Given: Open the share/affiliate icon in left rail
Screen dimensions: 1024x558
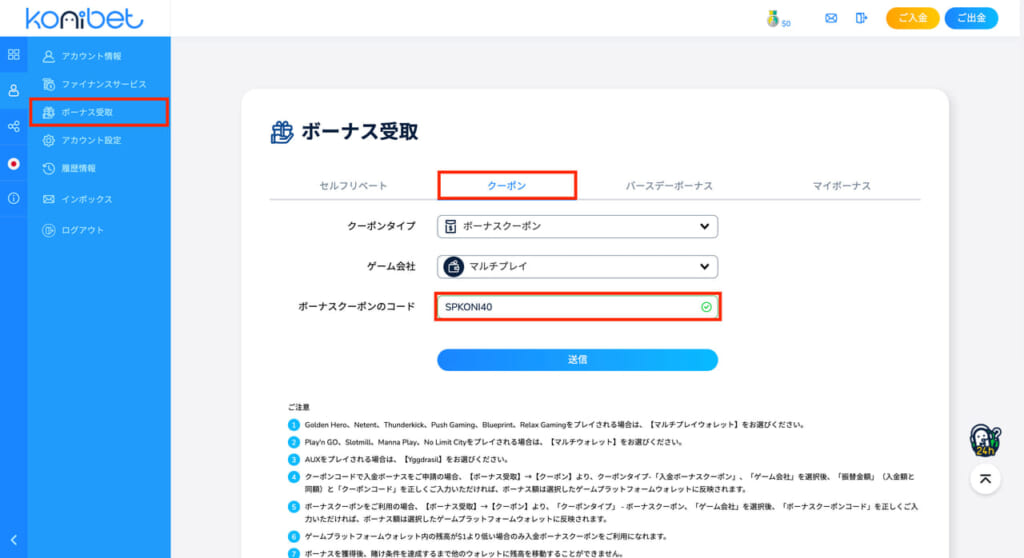Looking at the screenshot, I should pos(14,127).
